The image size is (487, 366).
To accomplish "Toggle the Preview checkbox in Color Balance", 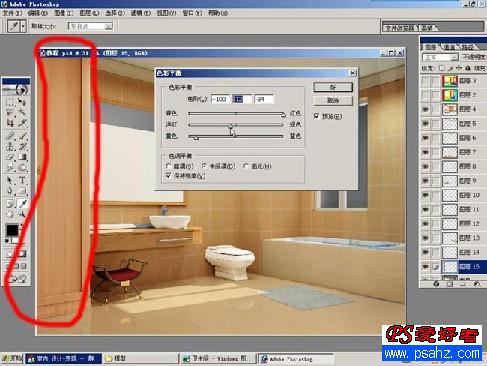I will point(317,116).
